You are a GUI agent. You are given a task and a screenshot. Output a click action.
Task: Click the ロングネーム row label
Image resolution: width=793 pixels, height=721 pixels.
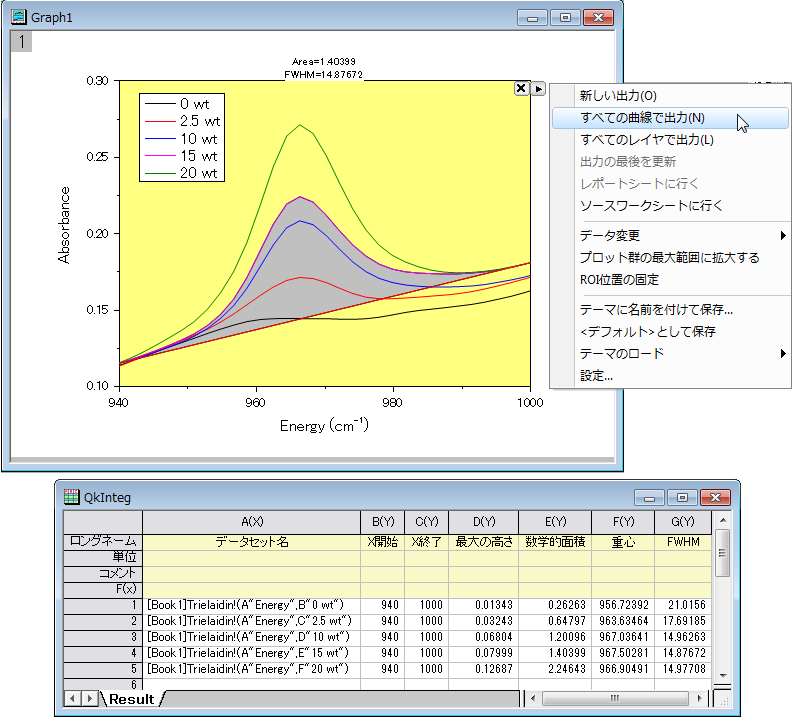(103, 542)
